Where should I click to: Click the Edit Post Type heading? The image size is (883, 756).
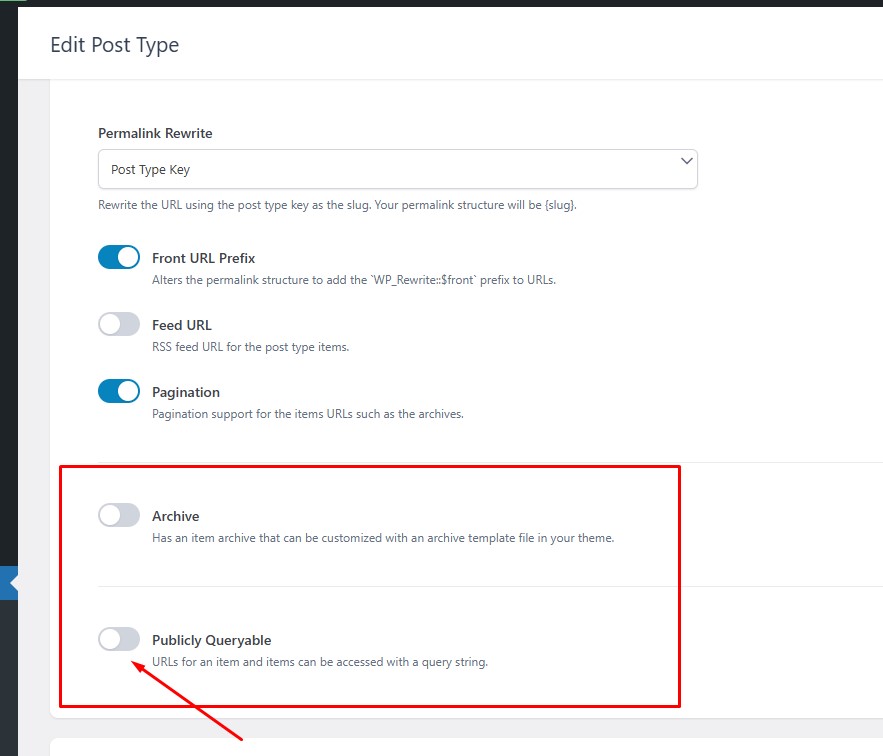115,45
